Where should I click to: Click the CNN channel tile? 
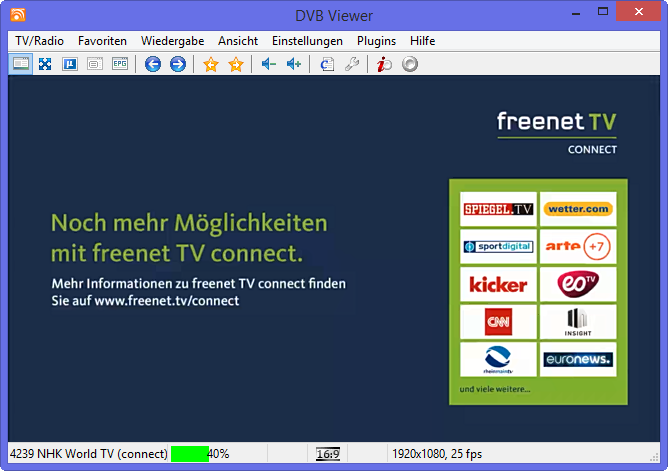pos(498,322)
